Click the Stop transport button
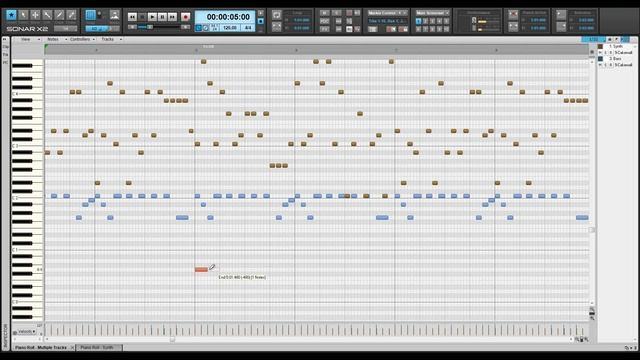 [x=142, y=17]
